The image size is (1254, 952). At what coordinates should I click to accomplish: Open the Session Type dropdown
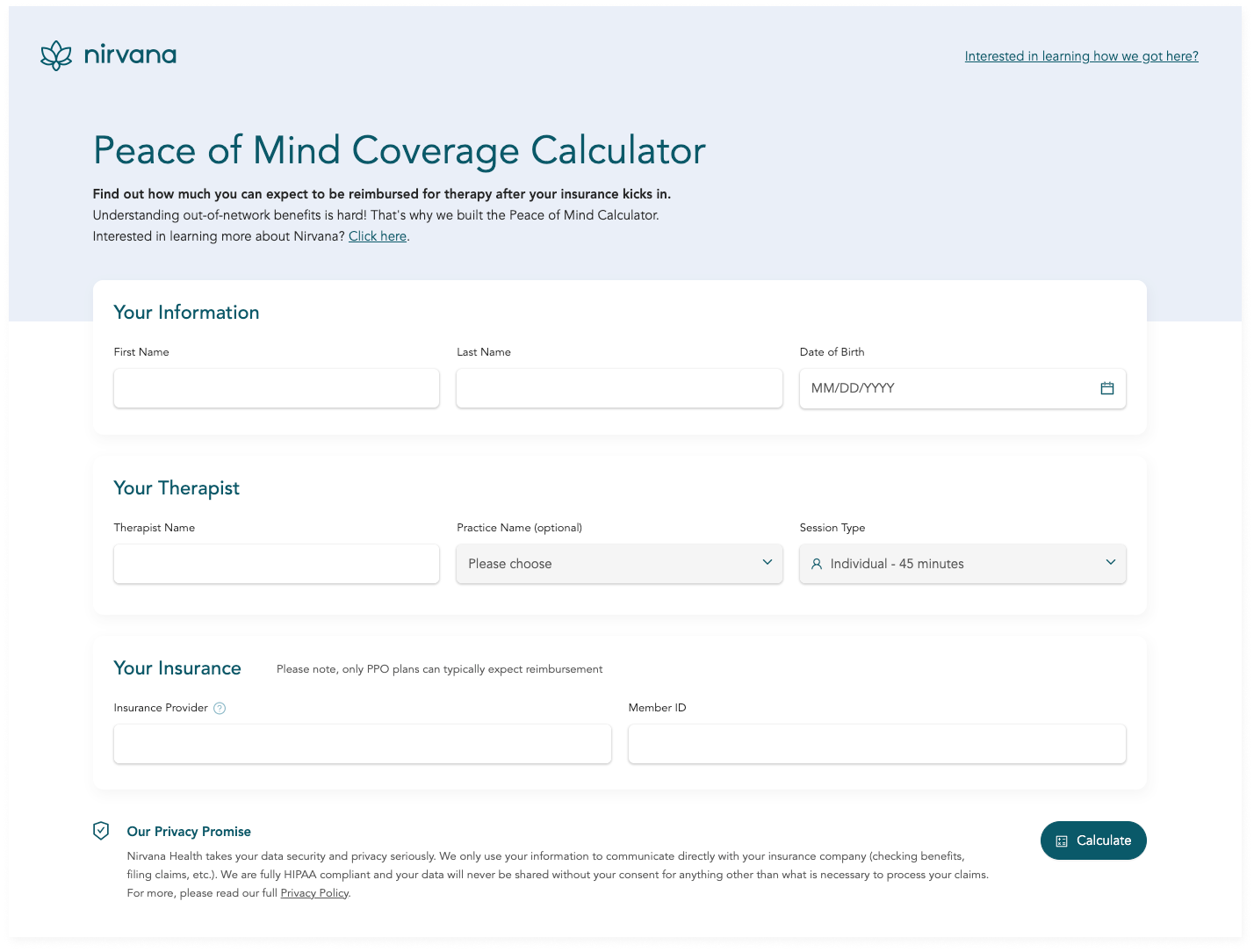pyautogui.click(x=962, y=564)
